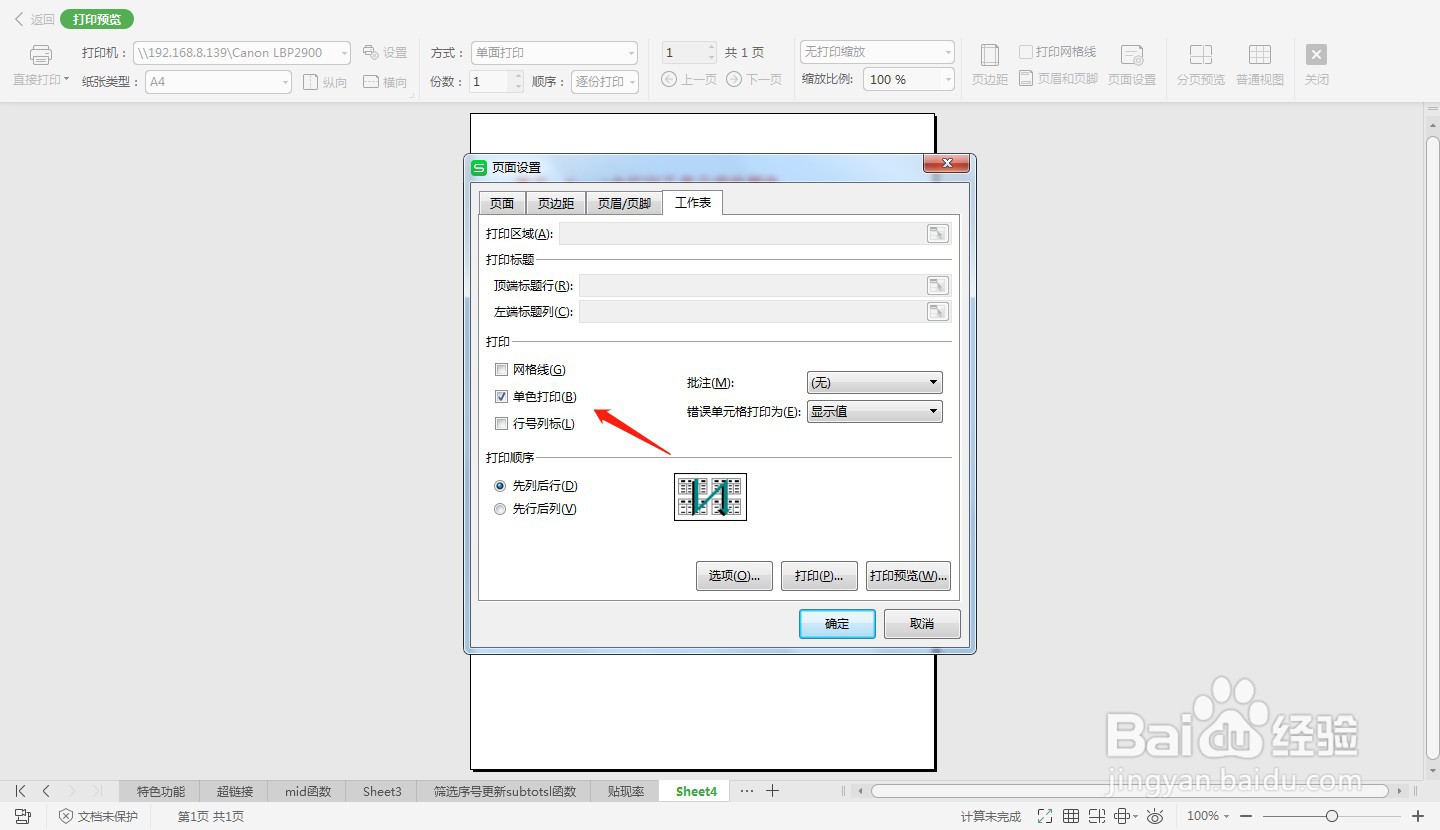Open print mode (单面打印) dropdown

554,53
